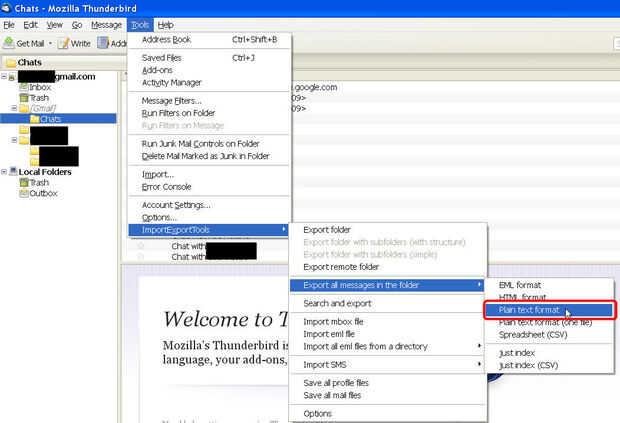Image resolution: width=620 pixels, height=423 pixels.
Task: Select Save all mail files
Action: [x=388, y=395]
